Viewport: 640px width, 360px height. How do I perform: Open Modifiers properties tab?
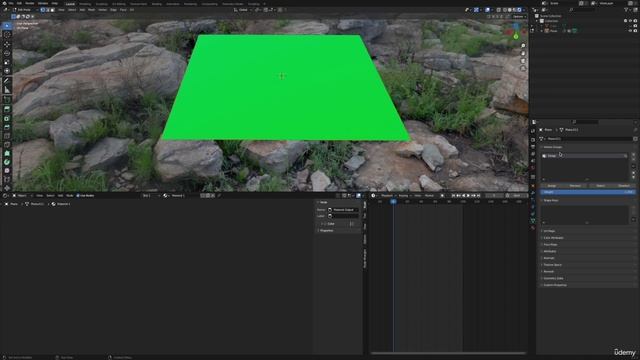tap(533, 193)
